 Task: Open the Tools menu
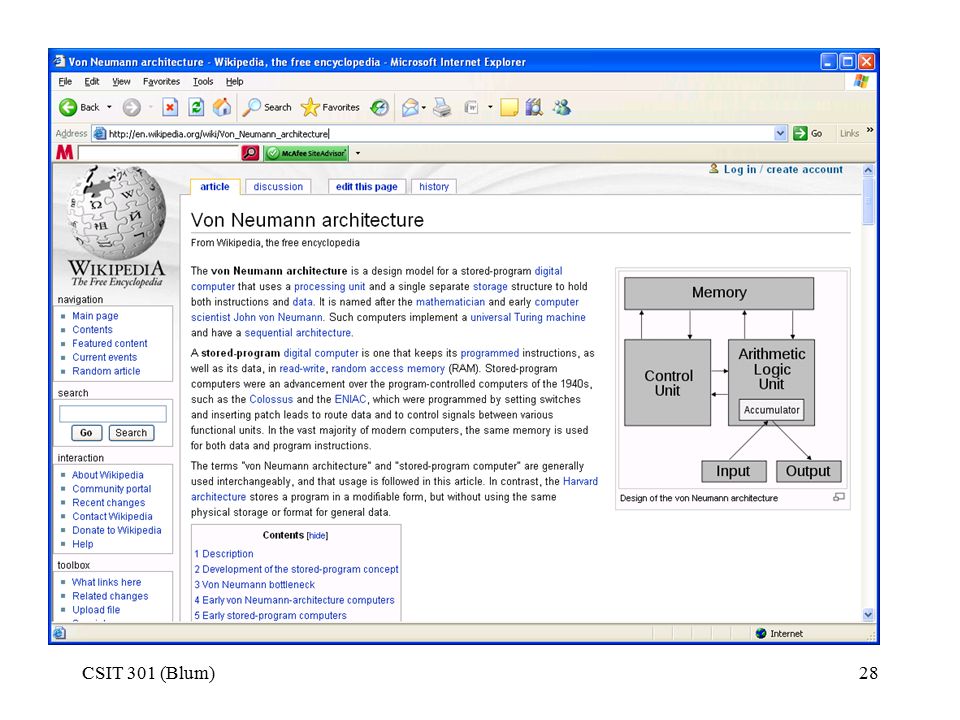(x=203, y=81)
